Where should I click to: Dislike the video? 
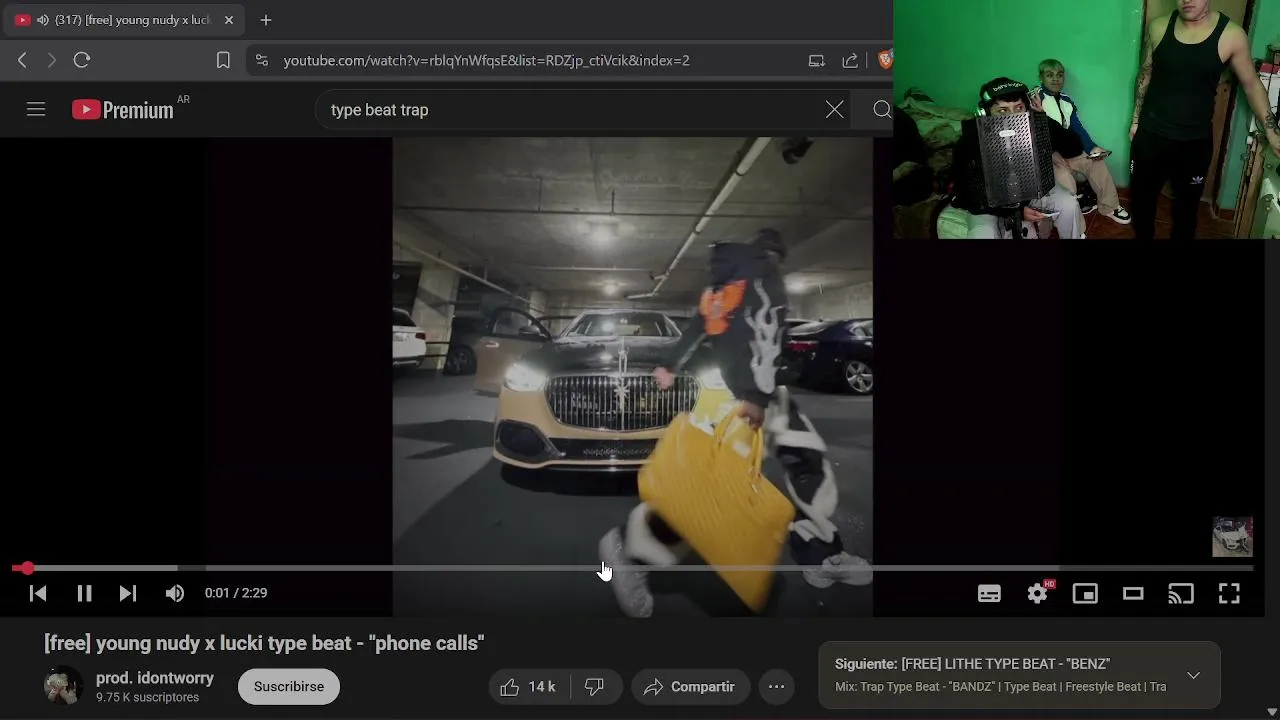[595, 686]
